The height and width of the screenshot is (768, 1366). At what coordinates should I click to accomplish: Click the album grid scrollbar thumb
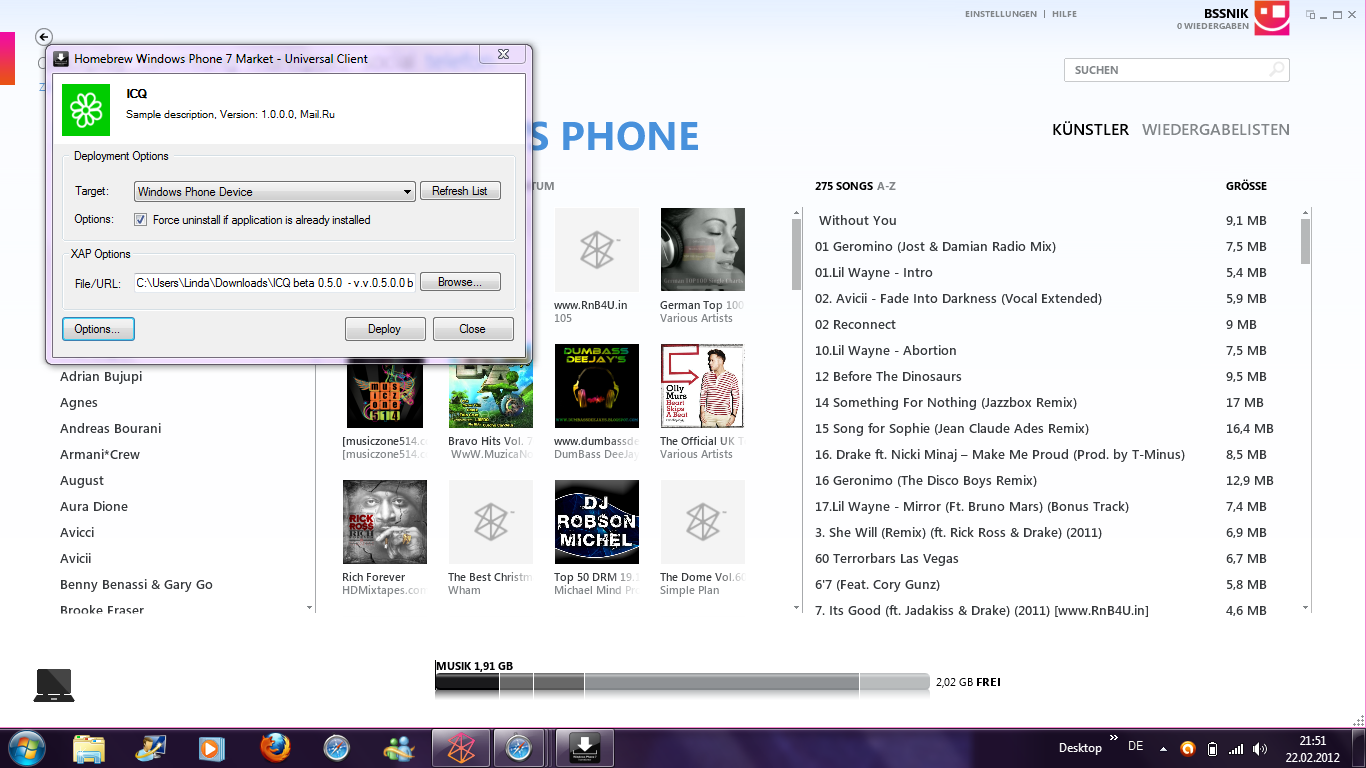[796, 254]
